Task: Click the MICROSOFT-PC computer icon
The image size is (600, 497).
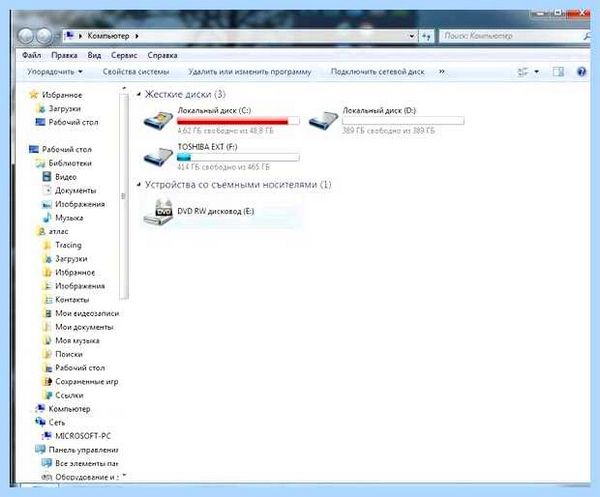Action: pyautogui.click(x=47, y=436)
